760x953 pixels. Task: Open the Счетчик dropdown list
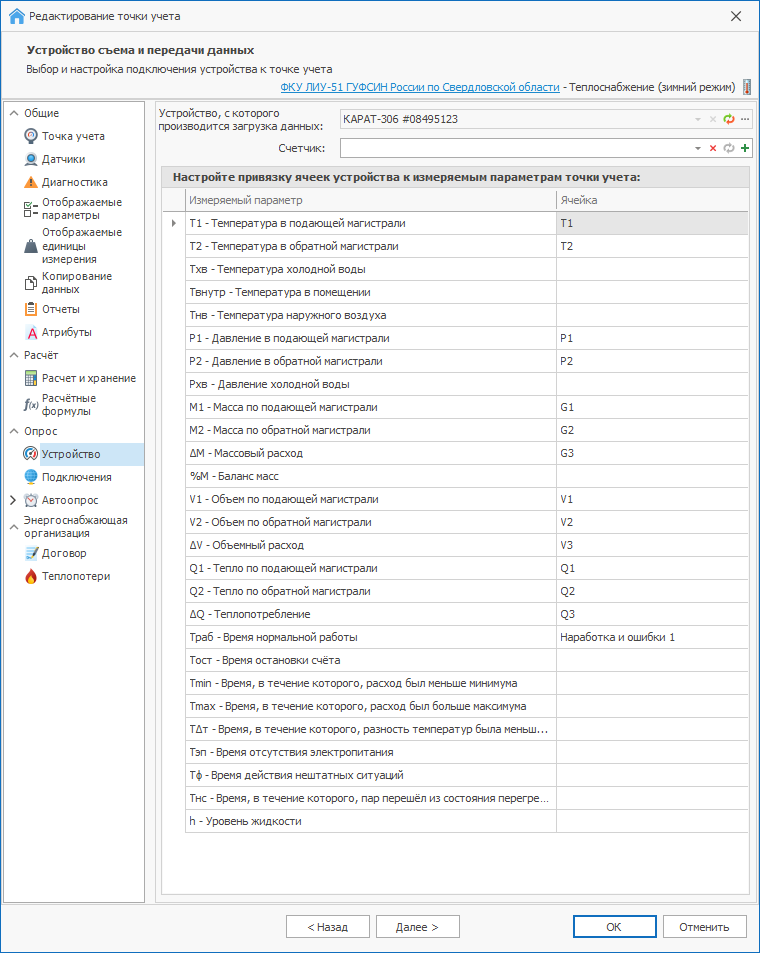[x=698, y=148]
